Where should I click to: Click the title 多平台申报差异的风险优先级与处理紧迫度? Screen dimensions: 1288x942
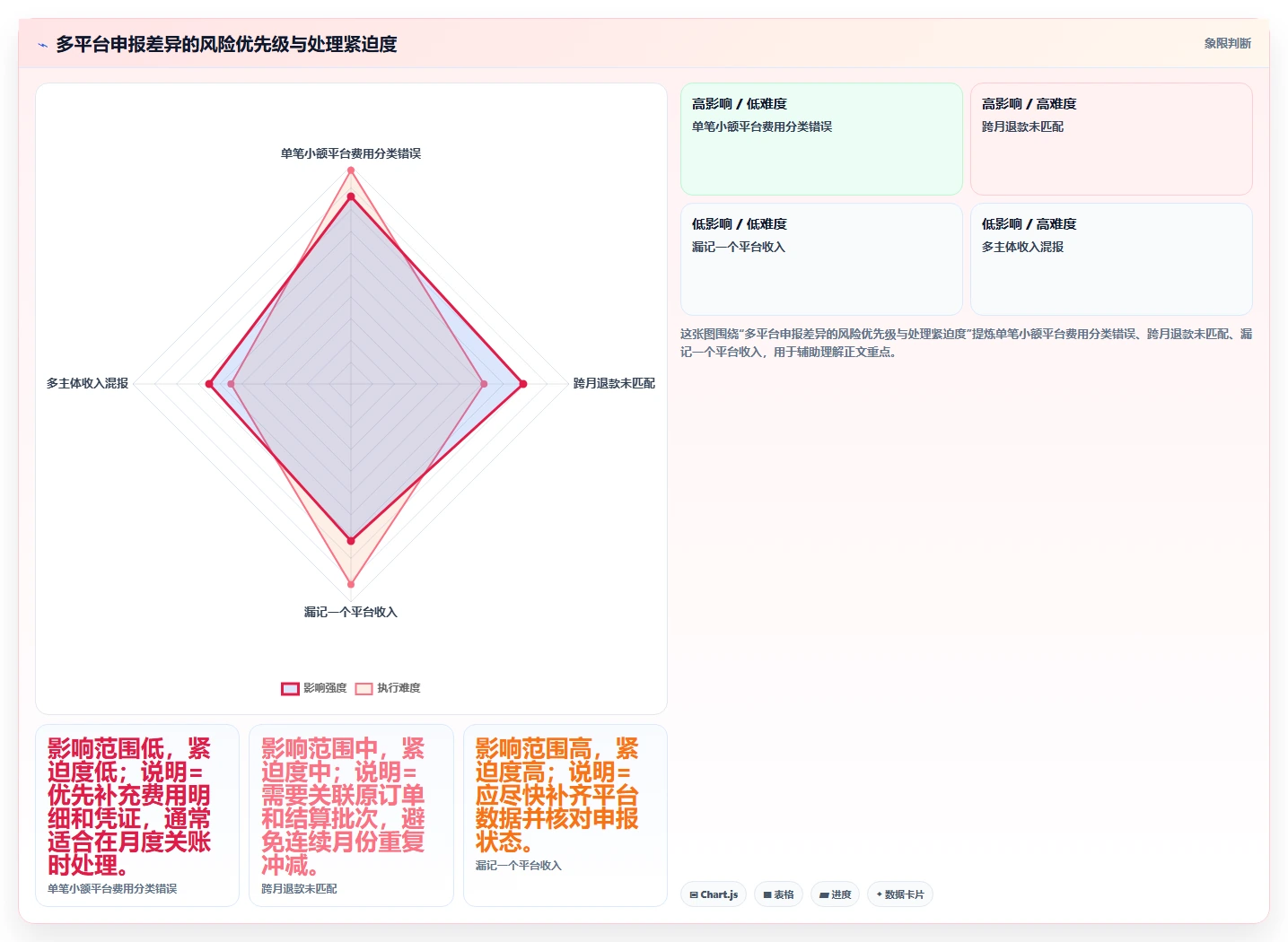tap(226, 44)
